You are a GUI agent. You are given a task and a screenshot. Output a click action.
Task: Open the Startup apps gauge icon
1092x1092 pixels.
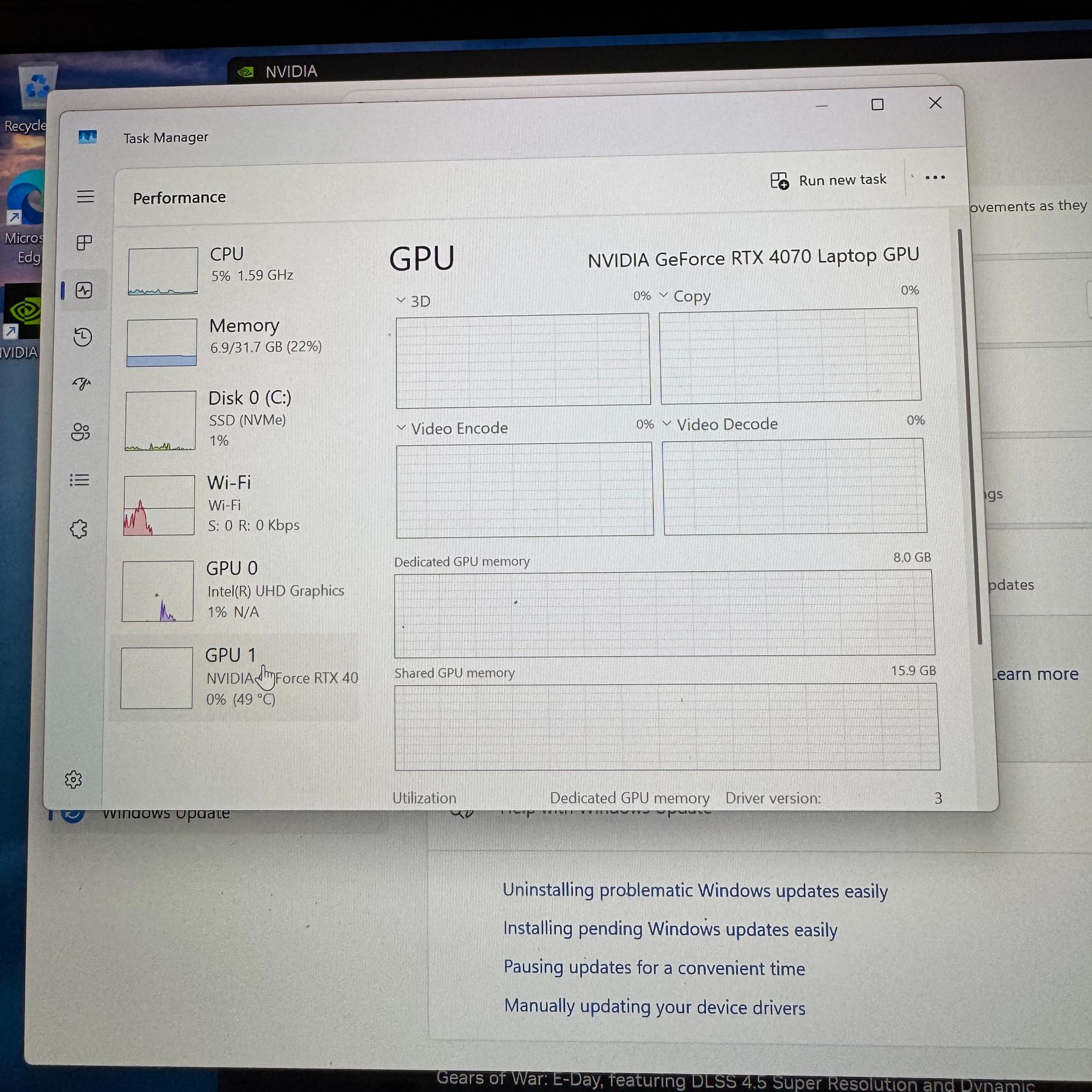point(82,384)
